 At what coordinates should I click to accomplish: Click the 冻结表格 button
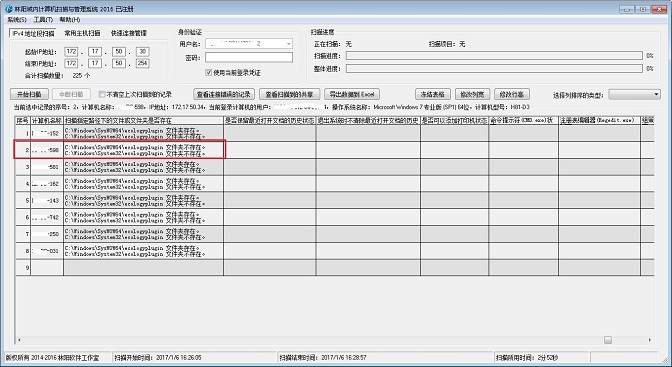(x=432, y=94)
